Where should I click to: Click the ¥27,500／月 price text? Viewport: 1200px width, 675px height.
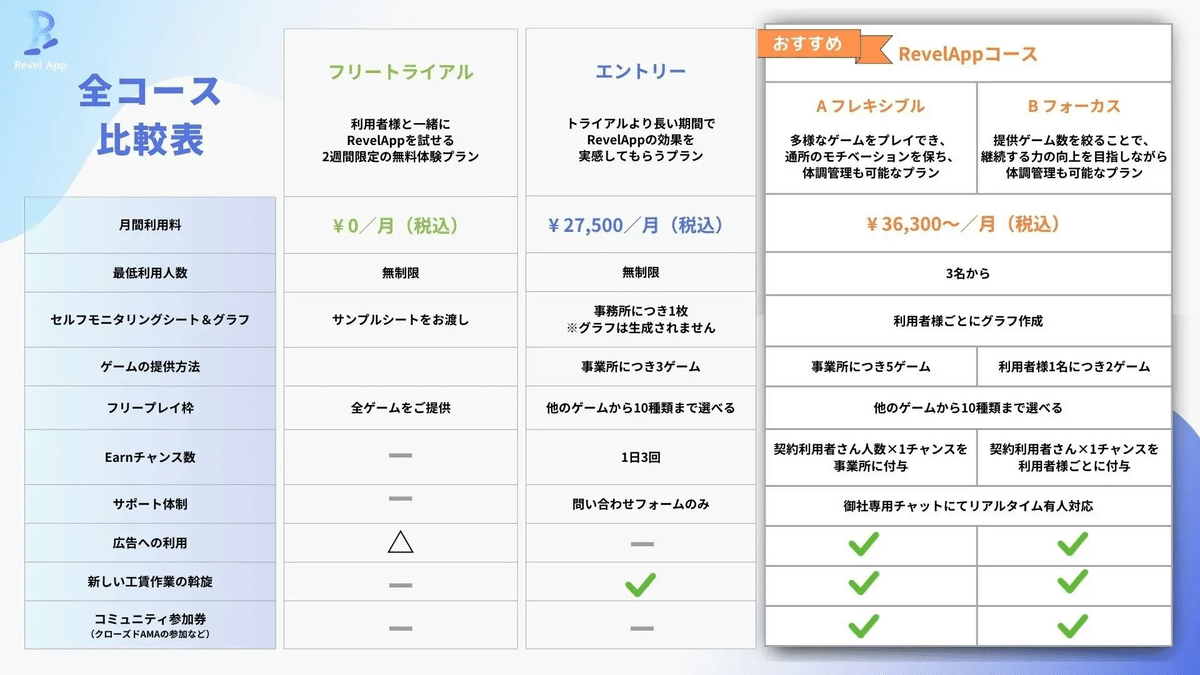[x=640, y=225]
